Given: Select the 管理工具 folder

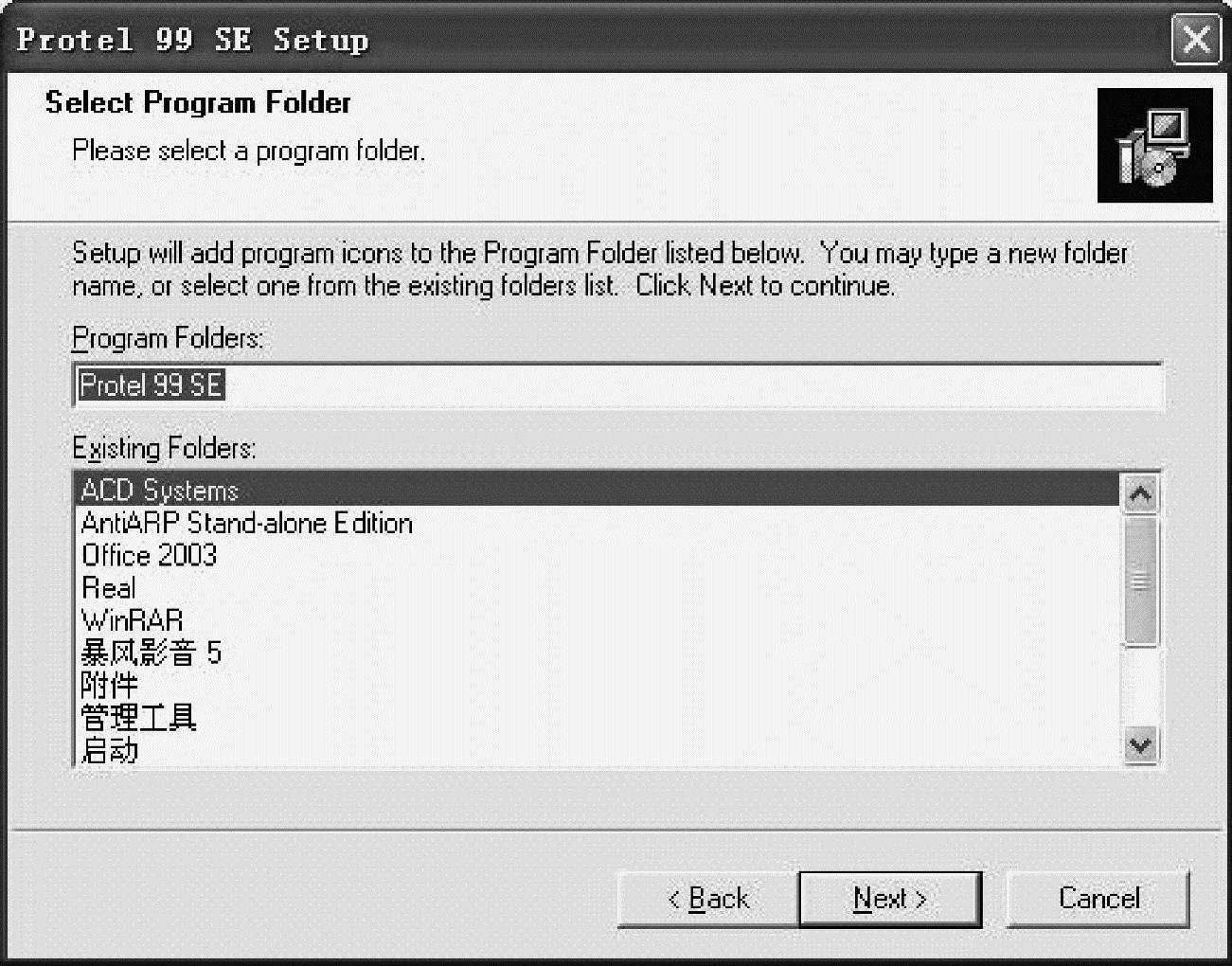Looking at the screenshot, I should coord(138,717).
